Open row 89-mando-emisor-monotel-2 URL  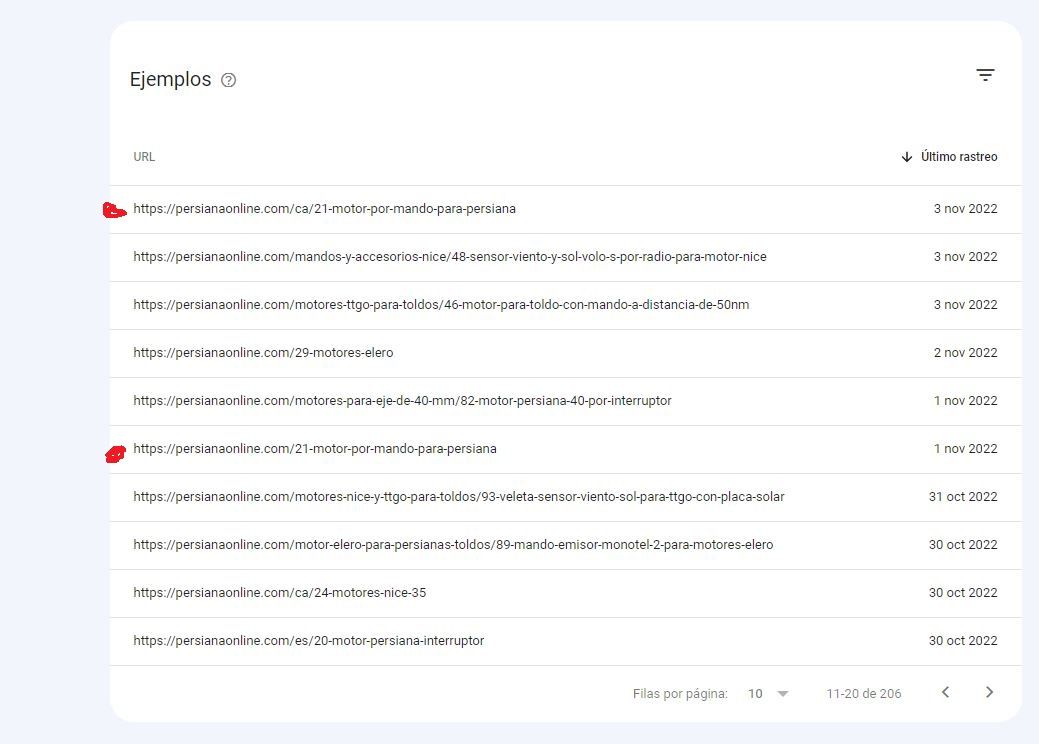coord(566,545)
